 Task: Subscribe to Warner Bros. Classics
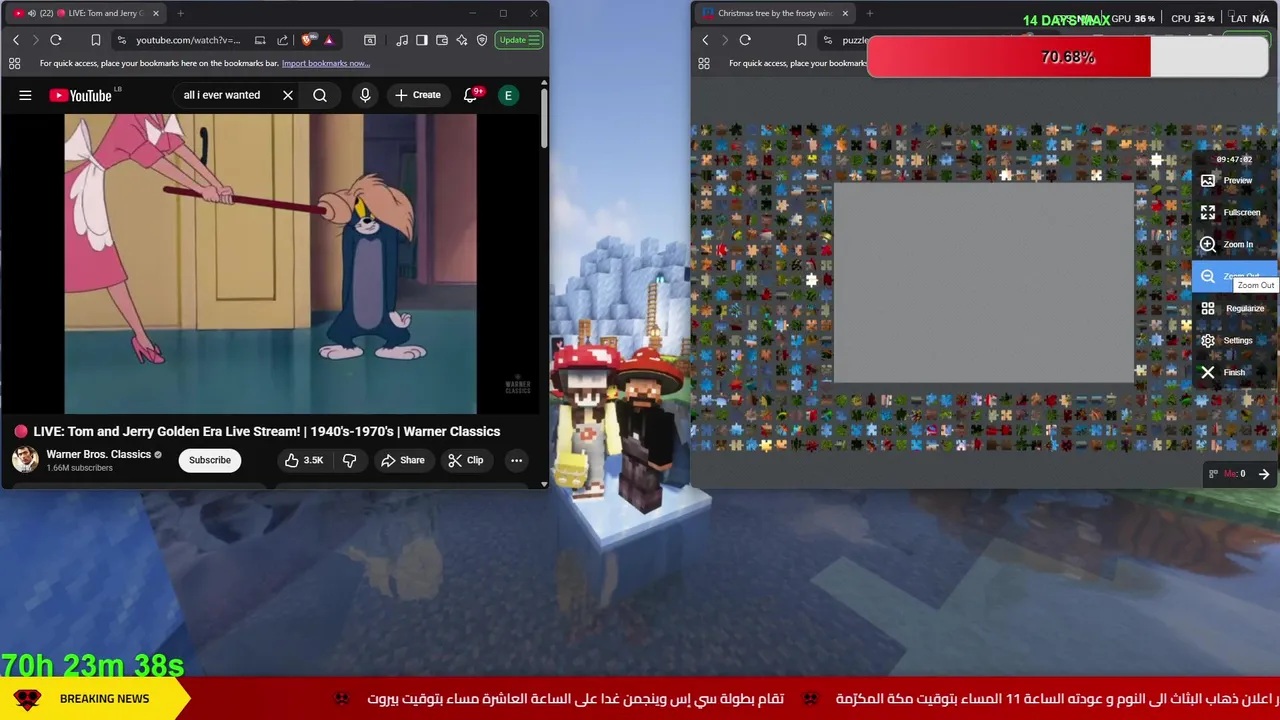point(210,460)
